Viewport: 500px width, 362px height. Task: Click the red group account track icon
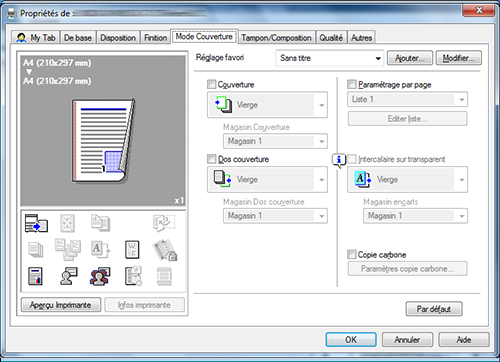[100, 276]
